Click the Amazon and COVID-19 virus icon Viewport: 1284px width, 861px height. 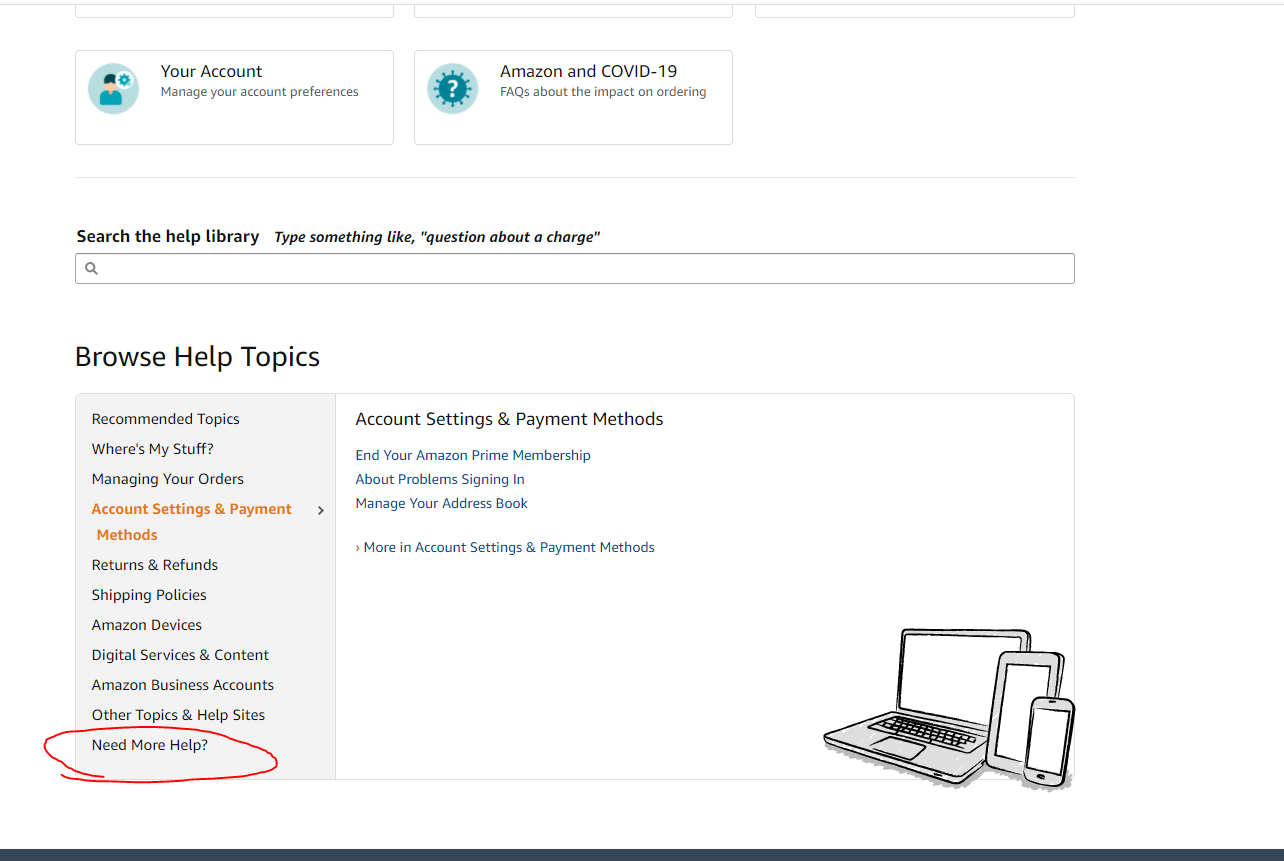tap(452, 88)
